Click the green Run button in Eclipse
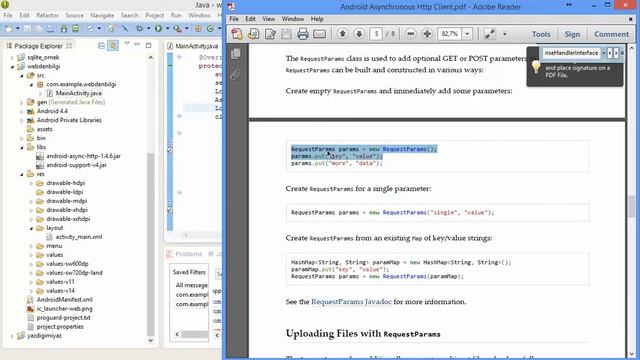This screenshot has width=640, height=360. point(158,29)
